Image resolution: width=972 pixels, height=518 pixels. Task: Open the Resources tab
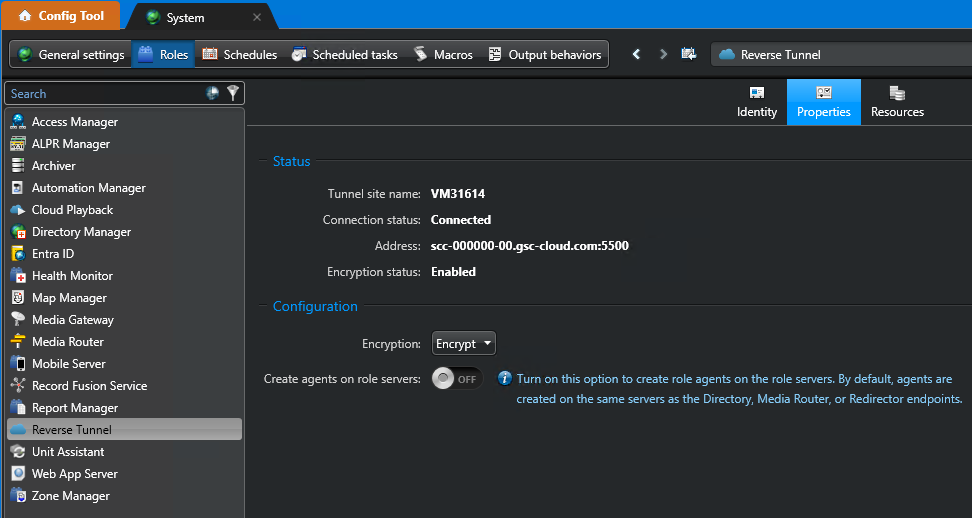(x=897, y=102)
